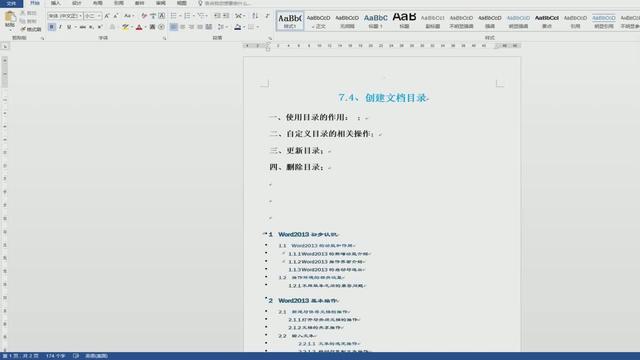Click the Sort A-Z icon
Image resolution: width=640 pixels, height=360 pixels.
255,16
